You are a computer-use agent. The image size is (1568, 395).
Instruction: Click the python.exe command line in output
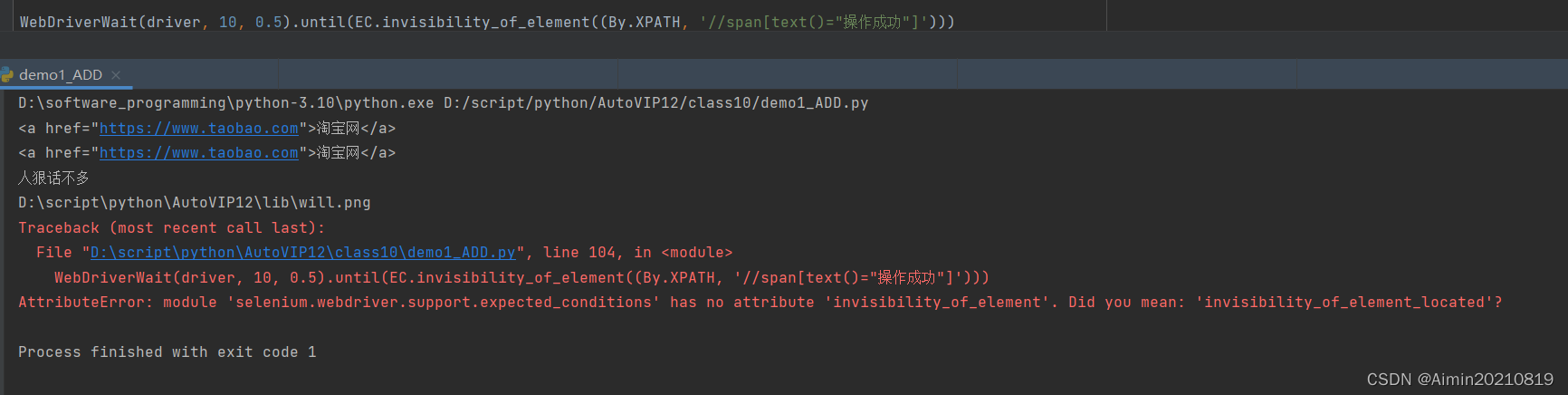(444, 103)
